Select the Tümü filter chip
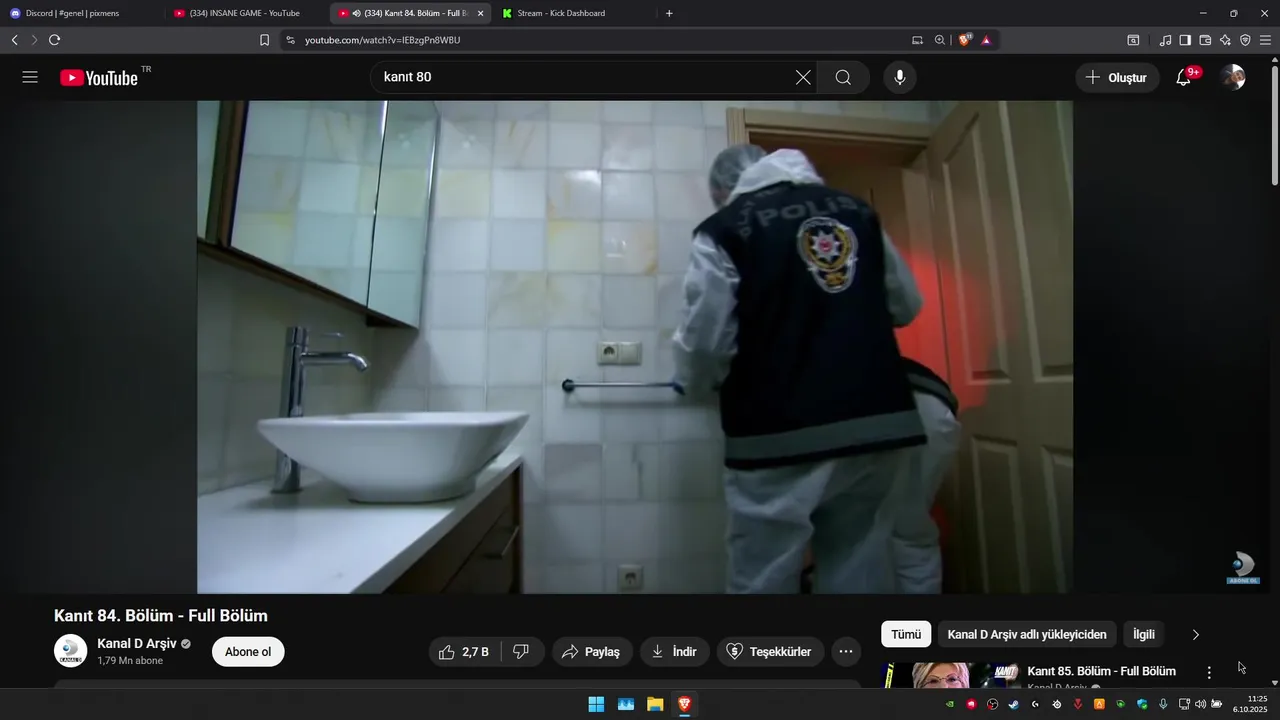This screenshot has width=1280, height=720. pos(906,634)
